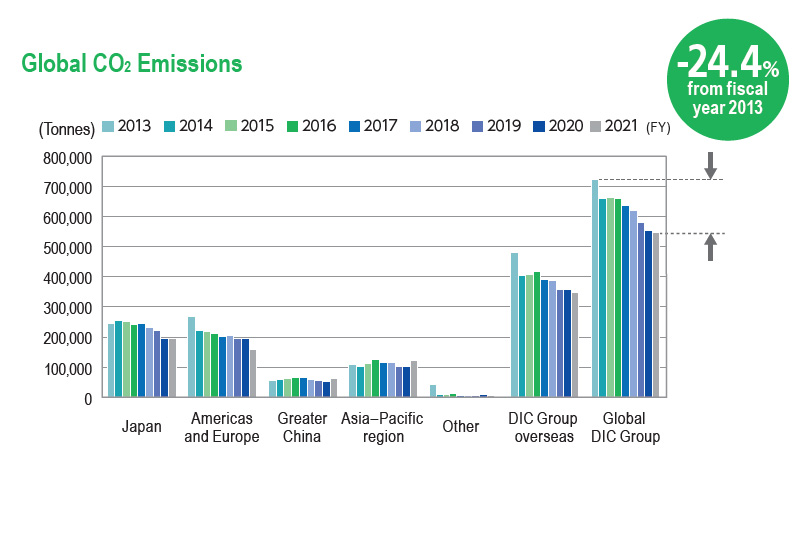Click the 2020 legend color swatch
The image size is (800, 550).
click(x=539, y=127)
